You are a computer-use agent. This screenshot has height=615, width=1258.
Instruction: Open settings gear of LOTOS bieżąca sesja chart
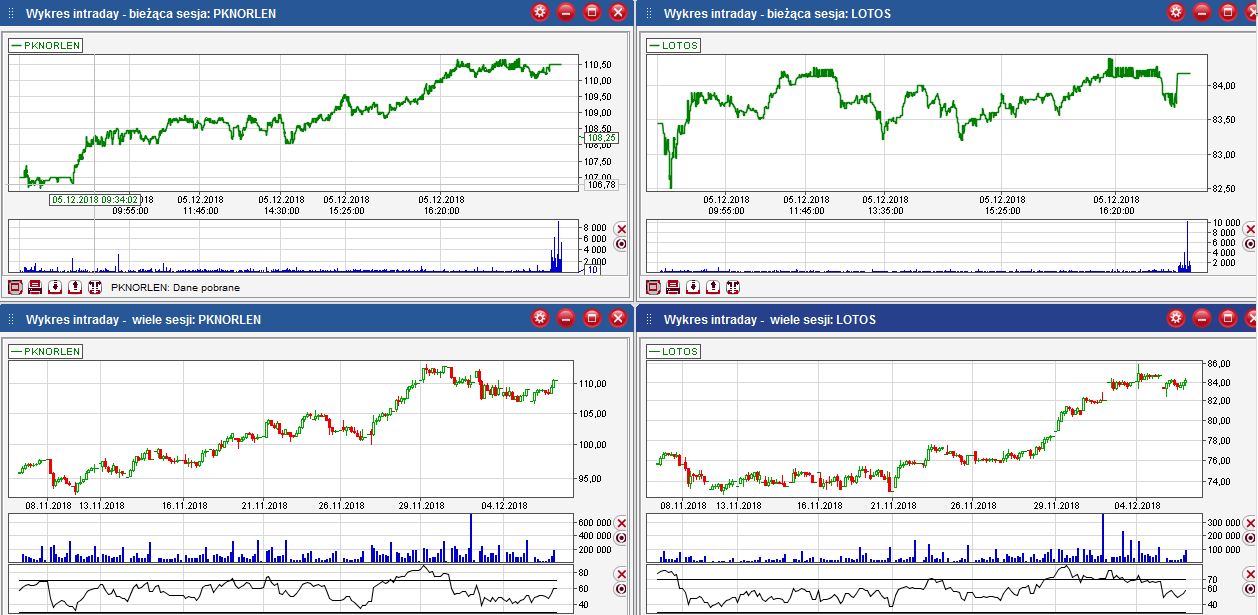(x=1176, y=13)
